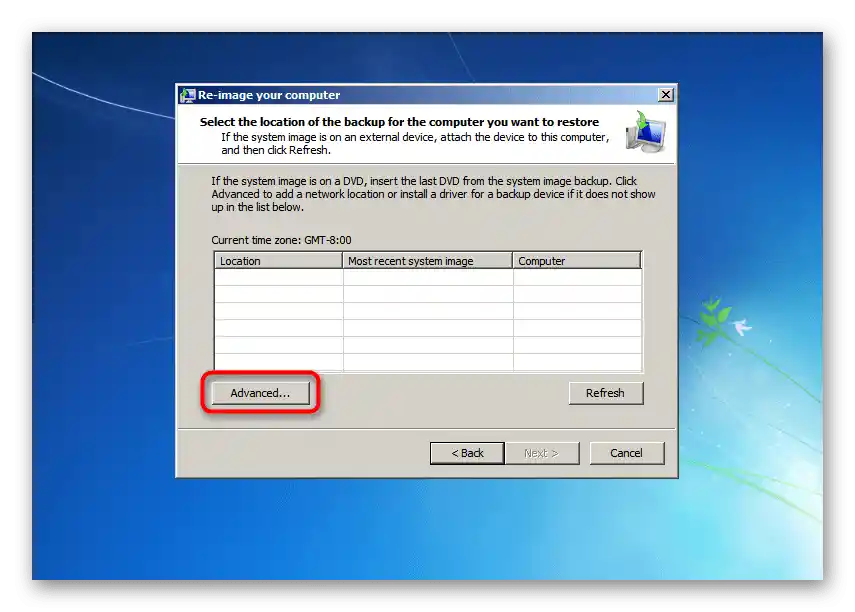Close the Re-image your computer dialog
Viewport: 855px width, 612px height.
coord(666,95)
